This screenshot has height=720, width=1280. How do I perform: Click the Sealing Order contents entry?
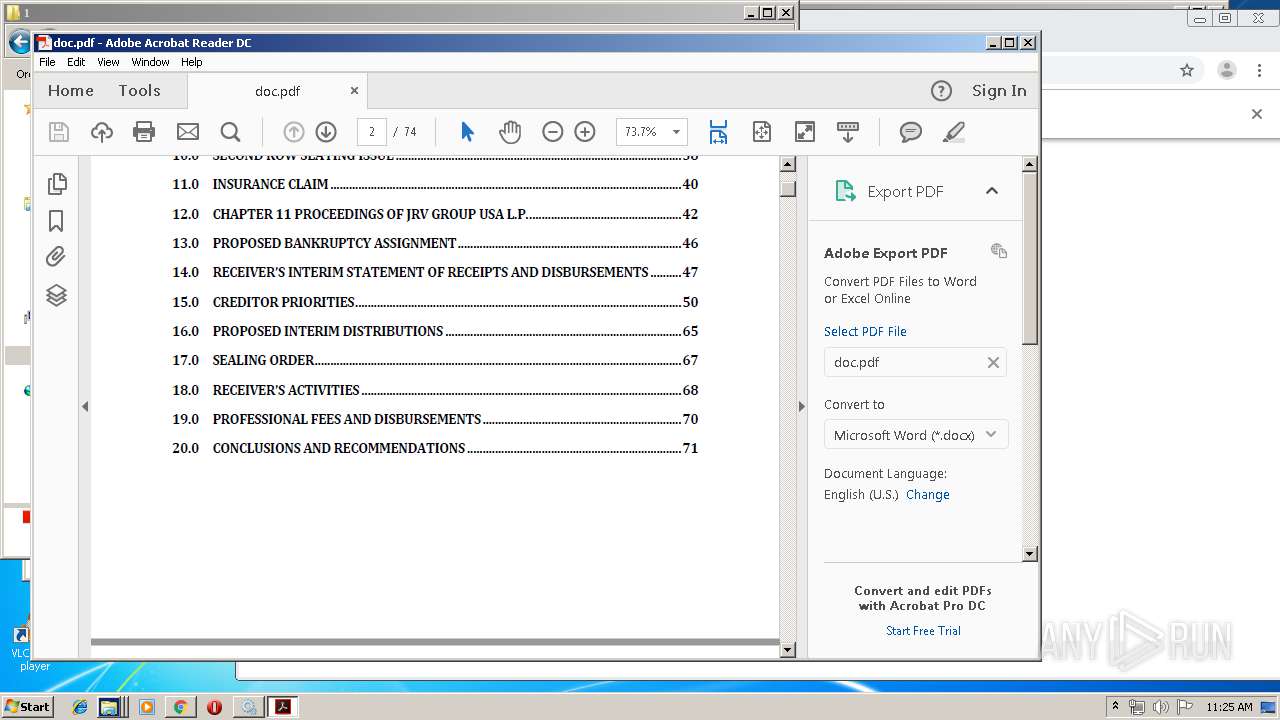435,360
